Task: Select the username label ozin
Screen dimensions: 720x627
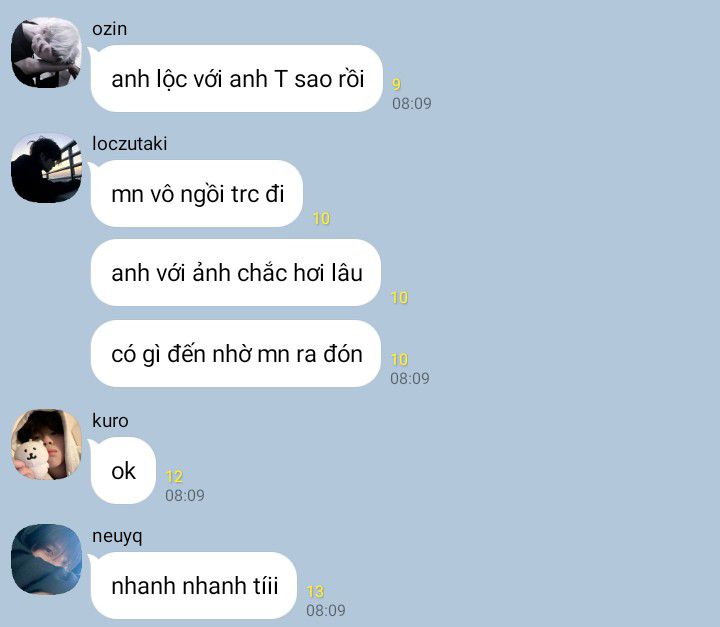Action: [109, 29]
